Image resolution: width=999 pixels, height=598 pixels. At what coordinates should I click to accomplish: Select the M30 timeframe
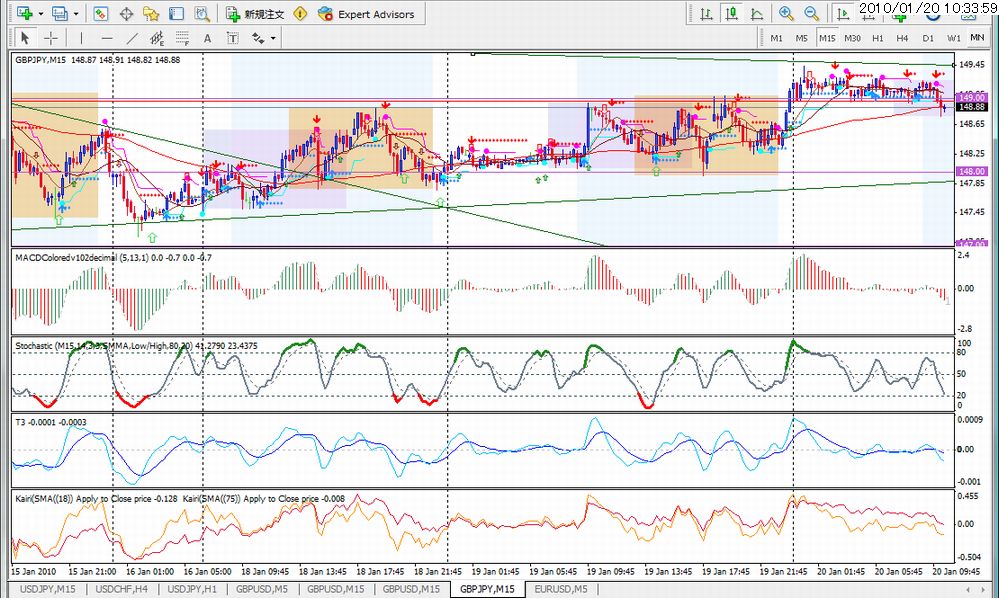(x=852, y=38)
